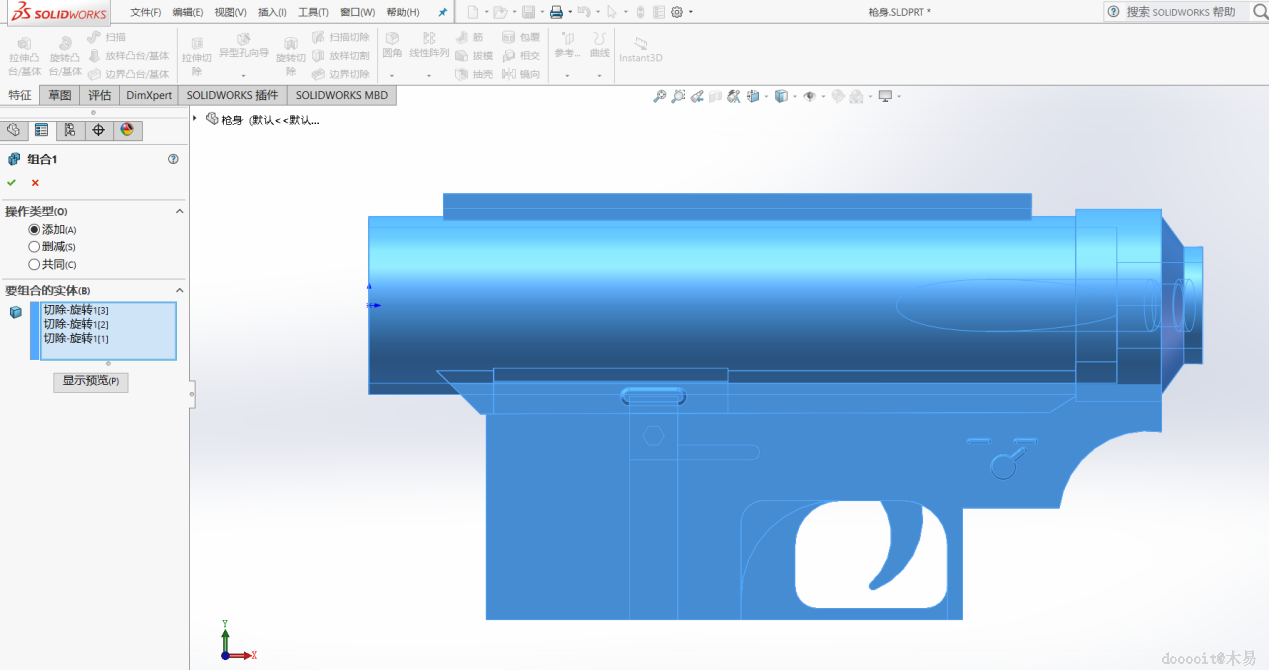Expand the 枪身 flyout feature tree
This screenshot has width=1269, height=670.
coord(195,119)
